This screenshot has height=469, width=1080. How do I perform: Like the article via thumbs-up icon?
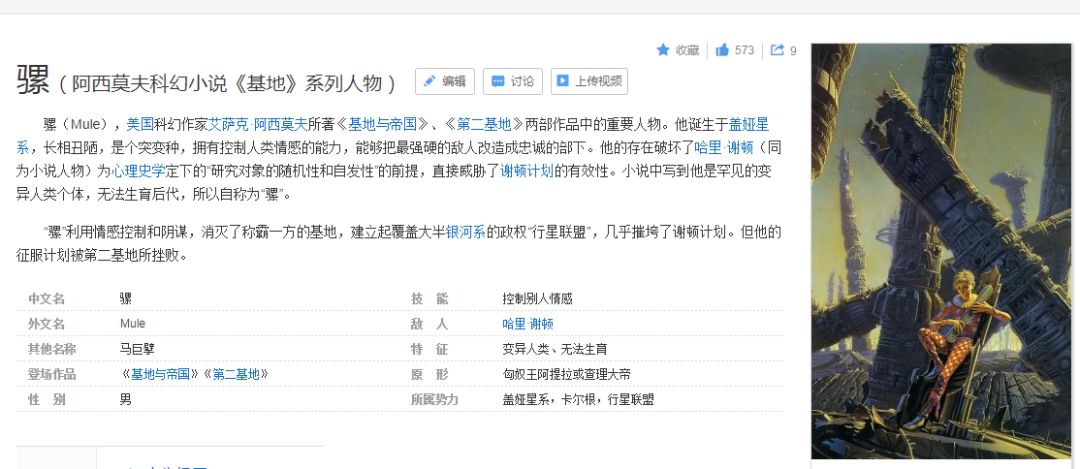(722, 50)
